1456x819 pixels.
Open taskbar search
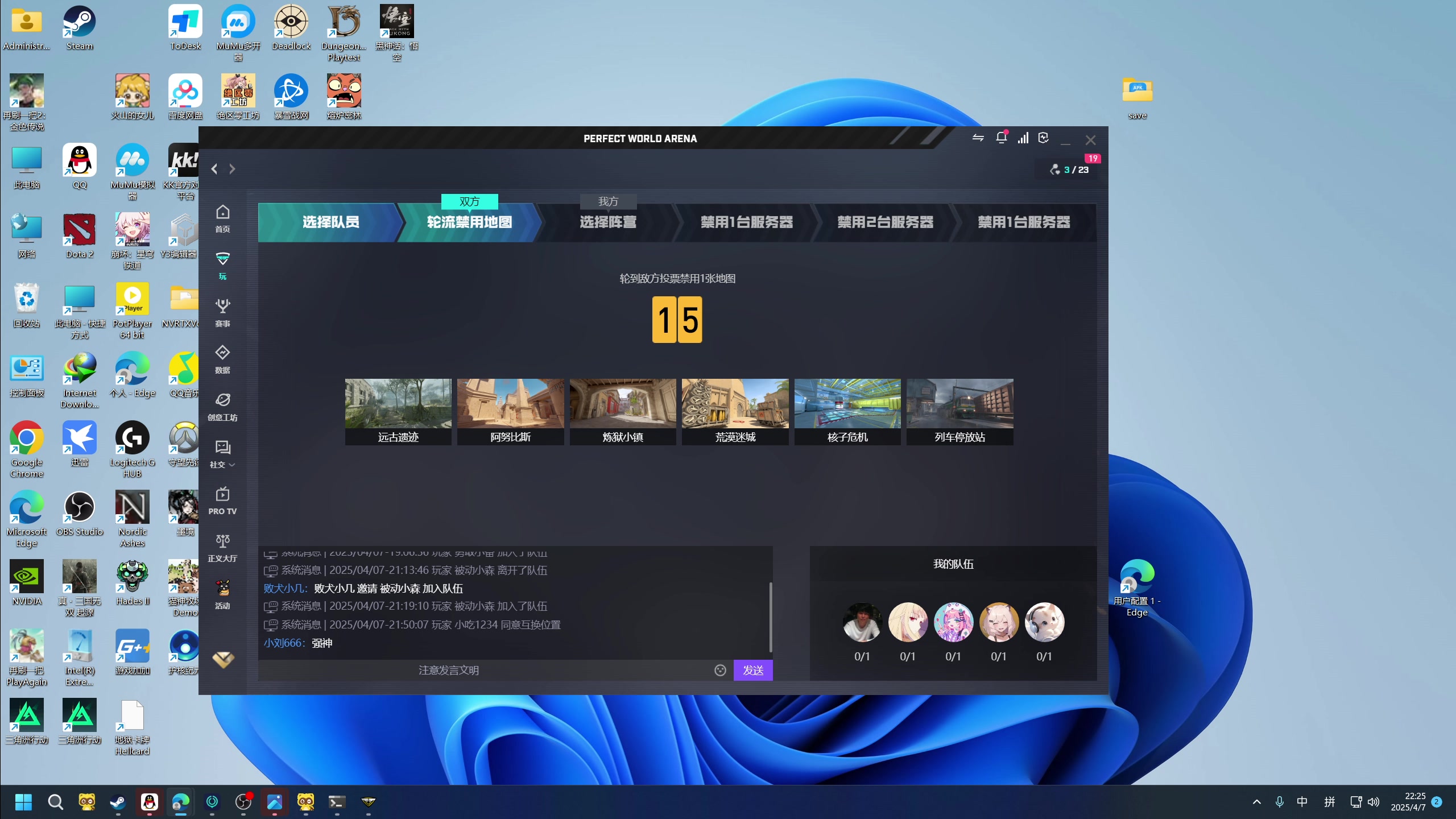tap(55, 802)
